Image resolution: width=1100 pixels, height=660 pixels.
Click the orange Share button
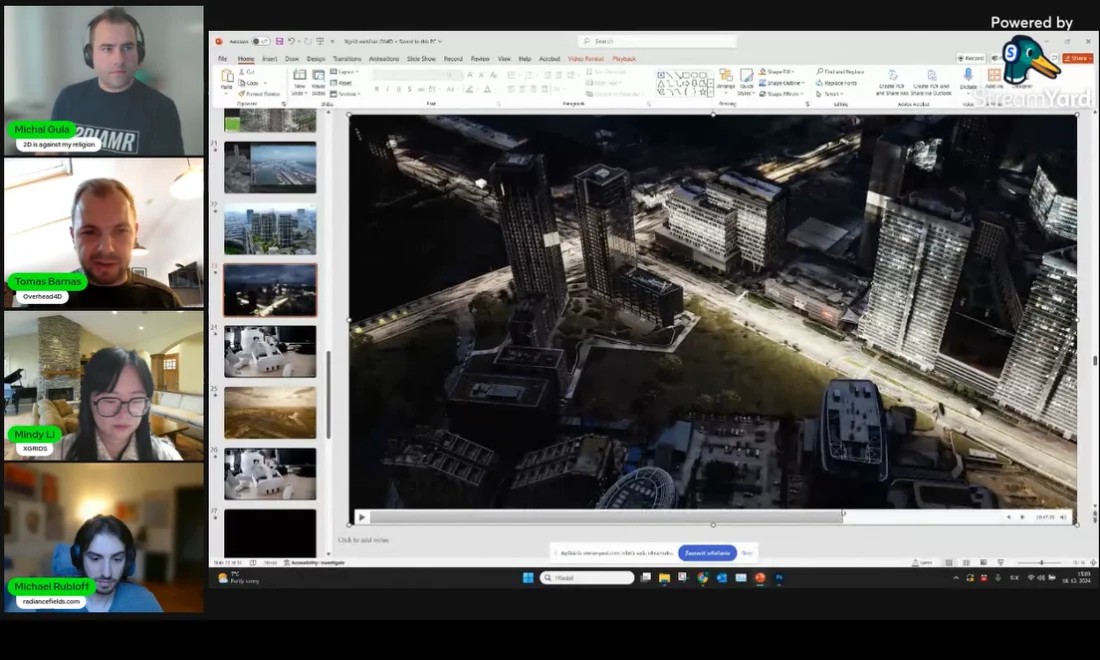(1078, 58)
